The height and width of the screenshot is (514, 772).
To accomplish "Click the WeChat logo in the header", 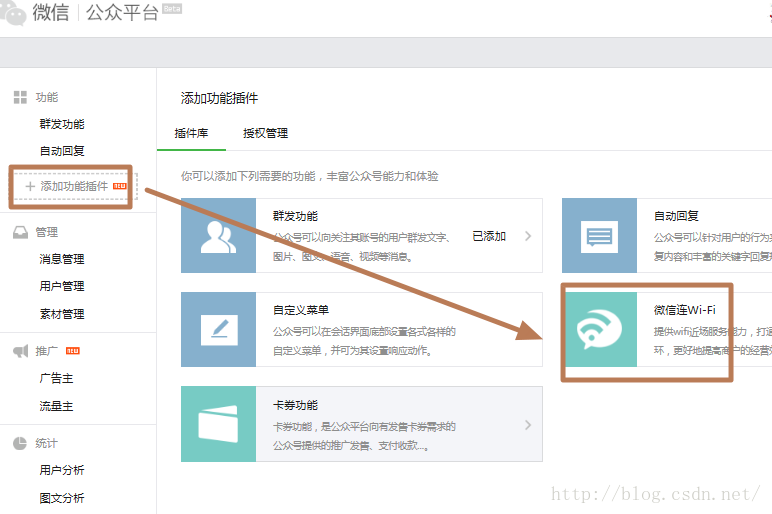I will pos(13,13).
